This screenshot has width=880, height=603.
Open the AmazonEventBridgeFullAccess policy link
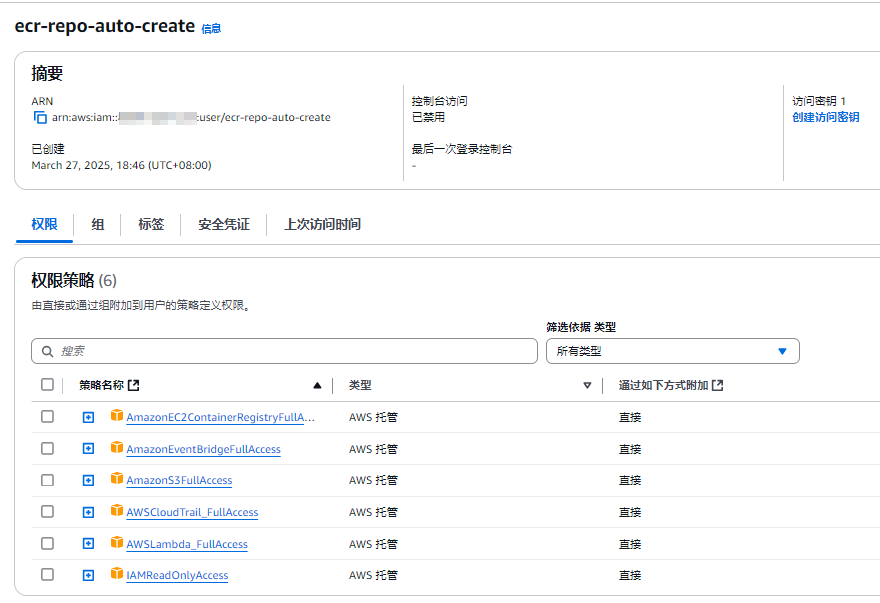(203, 449)
